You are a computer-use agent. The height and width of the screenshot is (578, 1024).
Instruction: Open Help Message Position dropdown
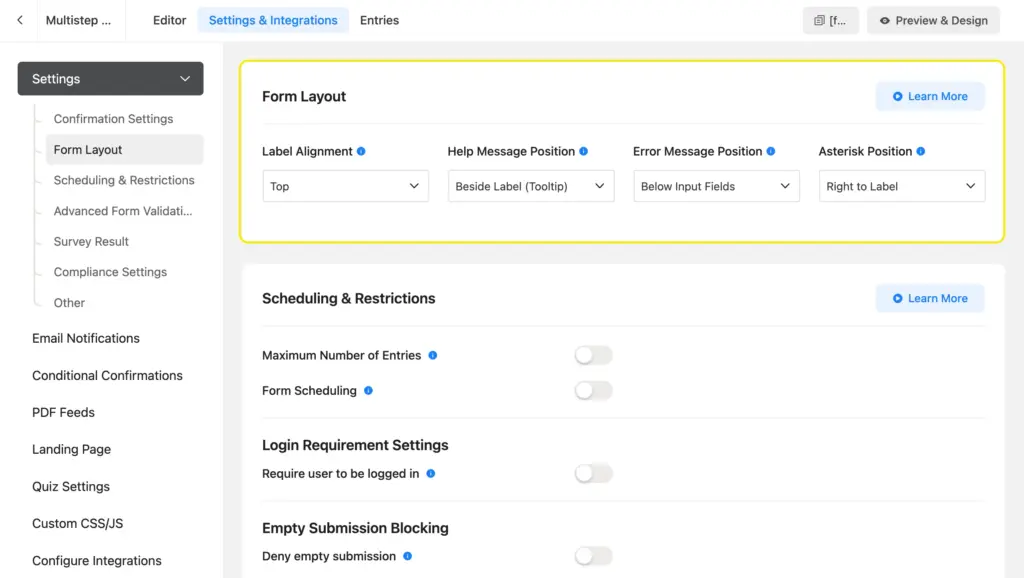click(x=530, y=187)
